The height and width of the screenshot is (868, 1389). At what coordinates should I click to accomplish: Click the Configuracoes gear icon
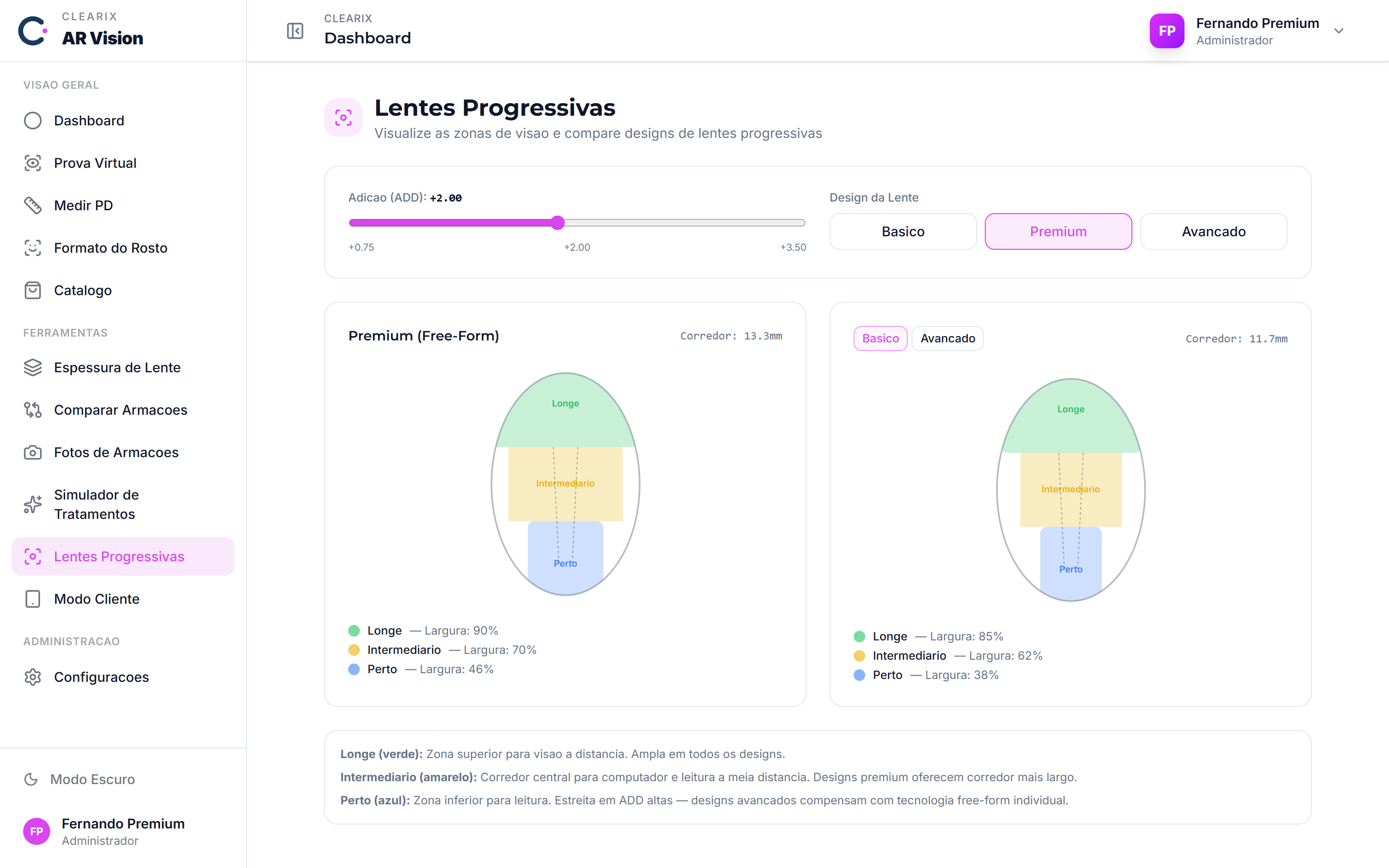click(33, 677)
